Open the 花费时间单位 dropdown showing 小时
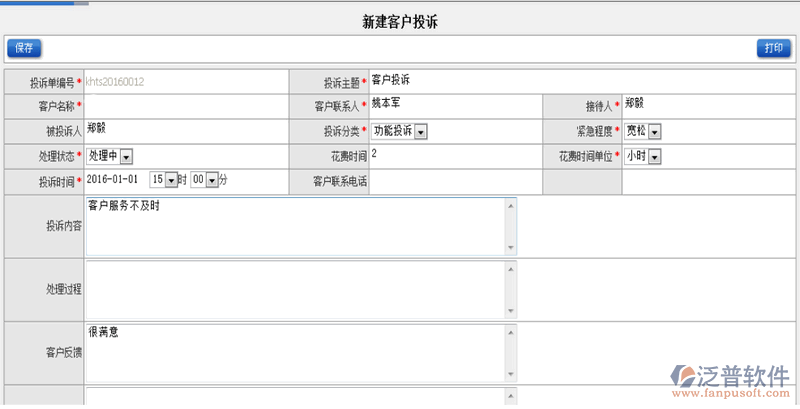Viewport: 800px width, 409px height. tap(643, 156)
